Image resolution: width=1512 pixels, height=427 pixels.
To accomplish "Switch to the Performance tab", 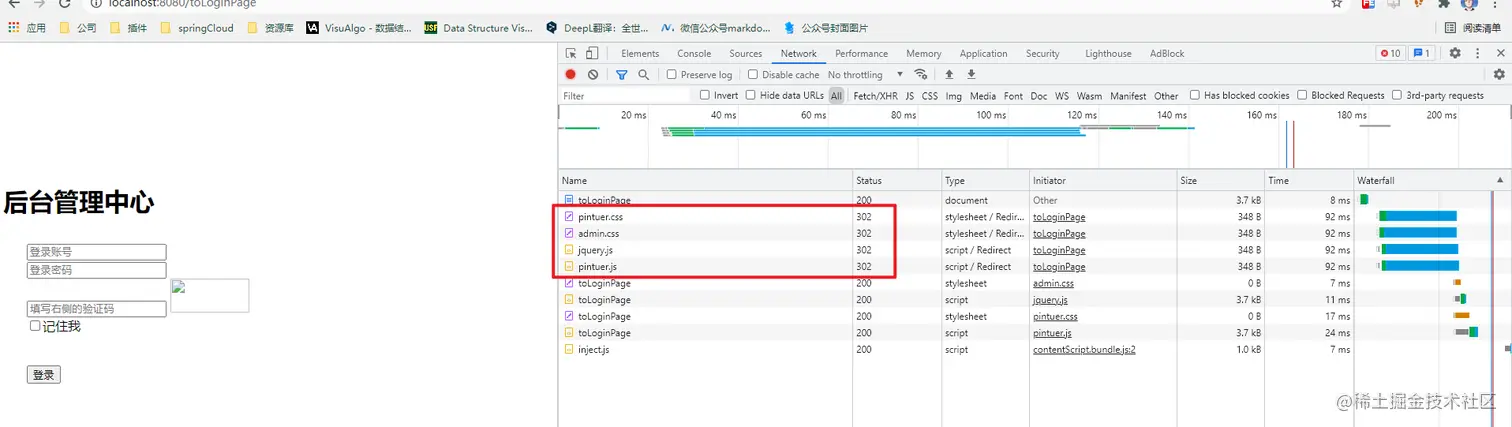I will point(861,54).
